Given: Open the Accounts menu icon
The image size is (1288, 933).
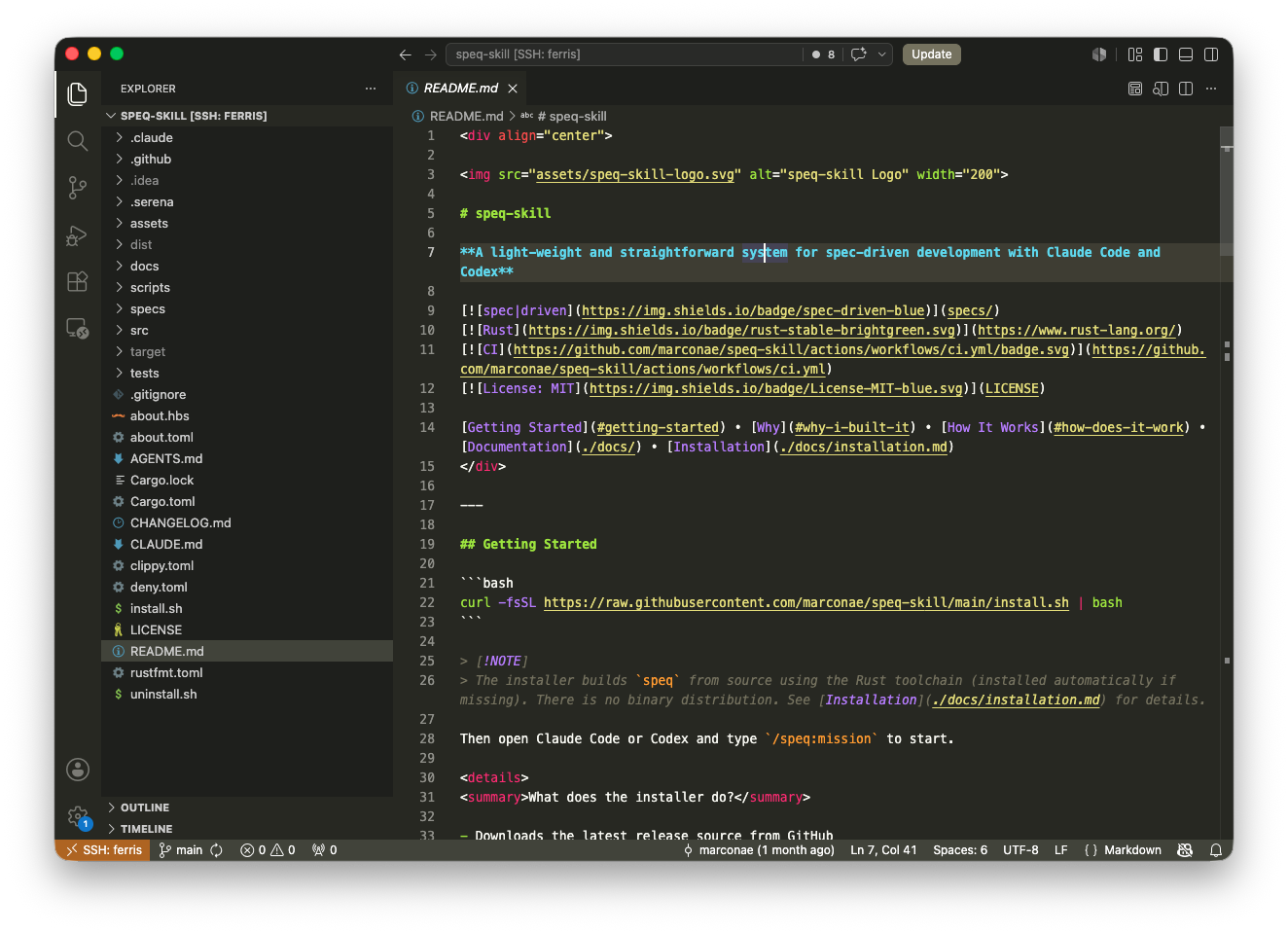Looking at the screenshot, I should tap(78, 770).
